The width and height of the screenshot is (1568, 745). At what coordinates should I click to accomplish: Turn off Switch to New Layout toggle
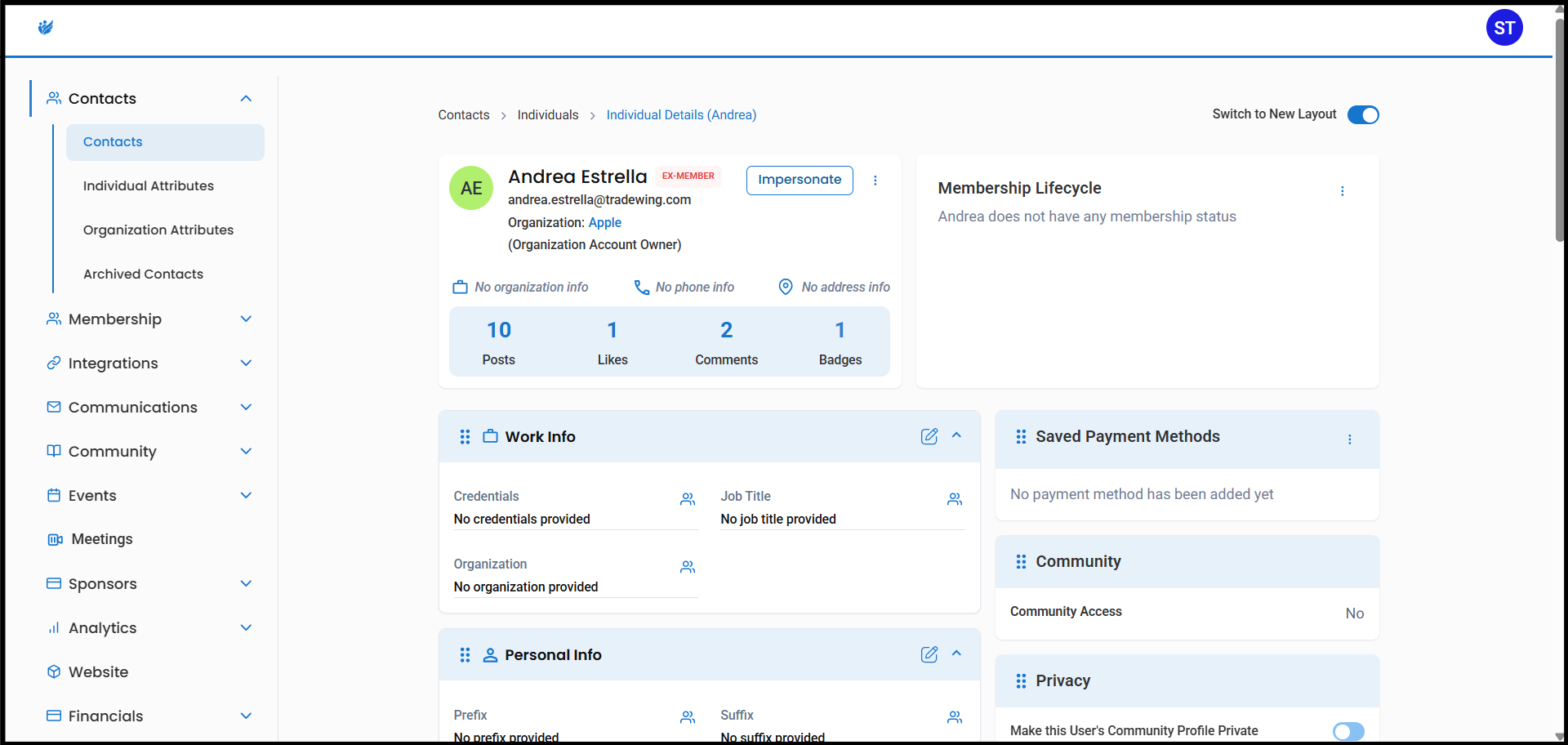click(x=1363, y=115)
